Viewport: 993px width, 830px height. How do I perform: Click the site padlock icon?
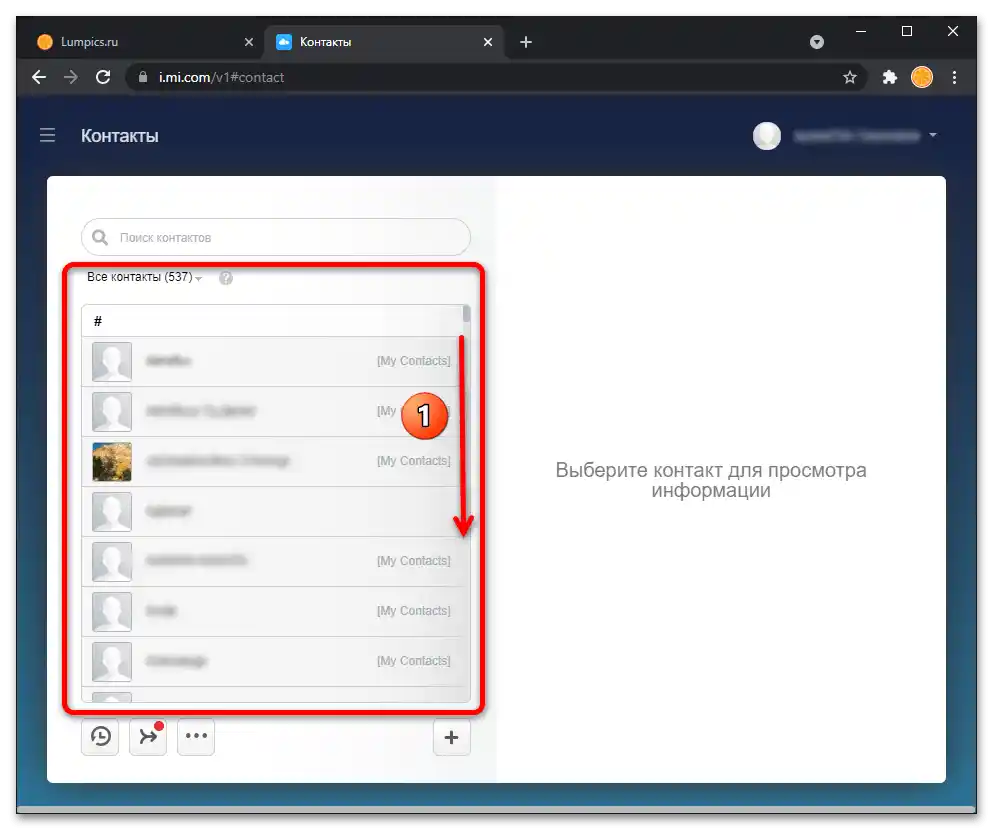[x=143, y=77]
